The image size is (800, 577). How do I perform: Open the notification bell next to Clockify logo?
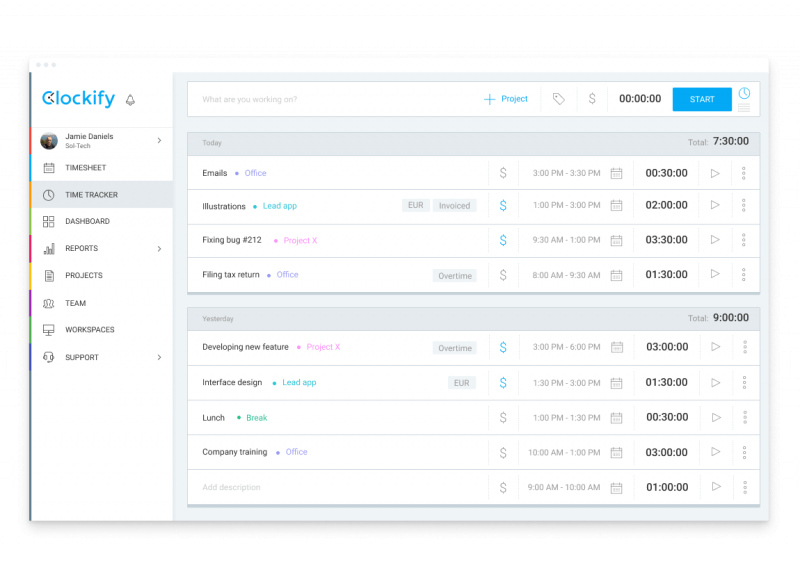130,99
